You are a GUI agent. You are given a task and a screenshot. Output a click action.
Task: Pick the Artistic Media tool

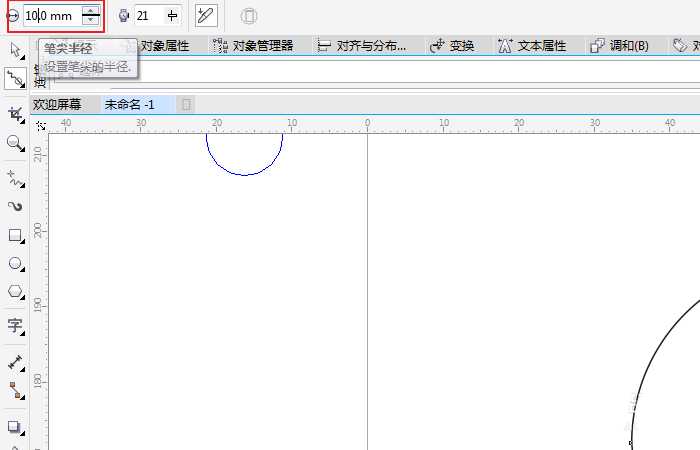point(15,206)
